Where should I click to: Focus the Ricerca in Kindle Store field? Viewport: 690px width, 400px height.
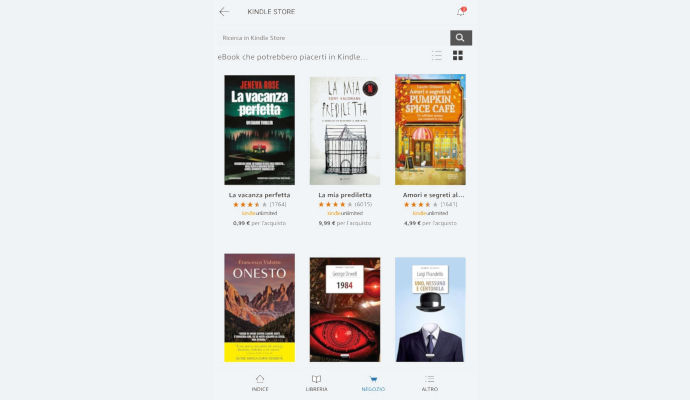coord(334,38)
